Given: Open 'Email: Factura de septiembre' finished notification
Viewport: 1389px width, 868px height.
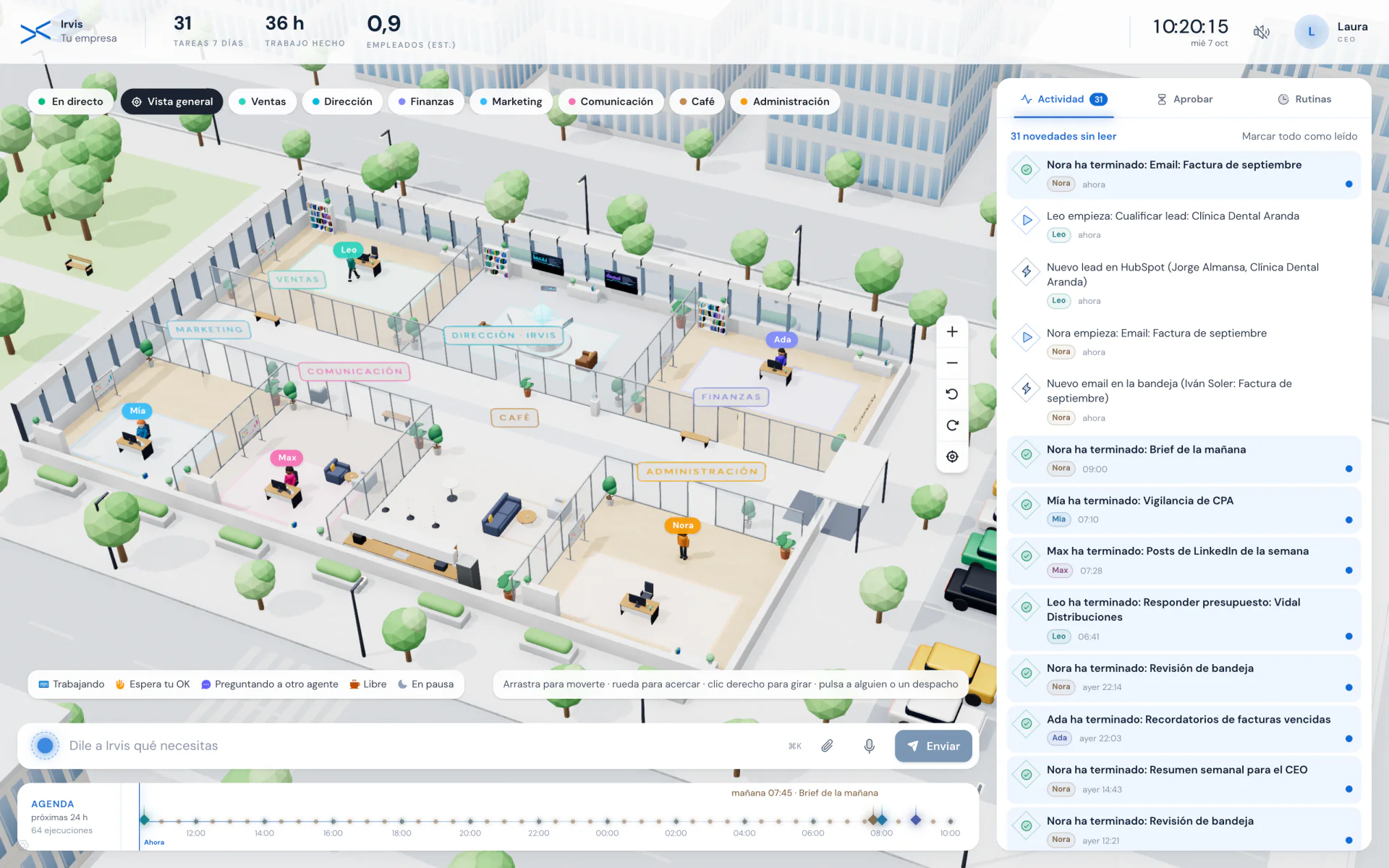Looking at the screenshot, I should tap(1184, 174).
